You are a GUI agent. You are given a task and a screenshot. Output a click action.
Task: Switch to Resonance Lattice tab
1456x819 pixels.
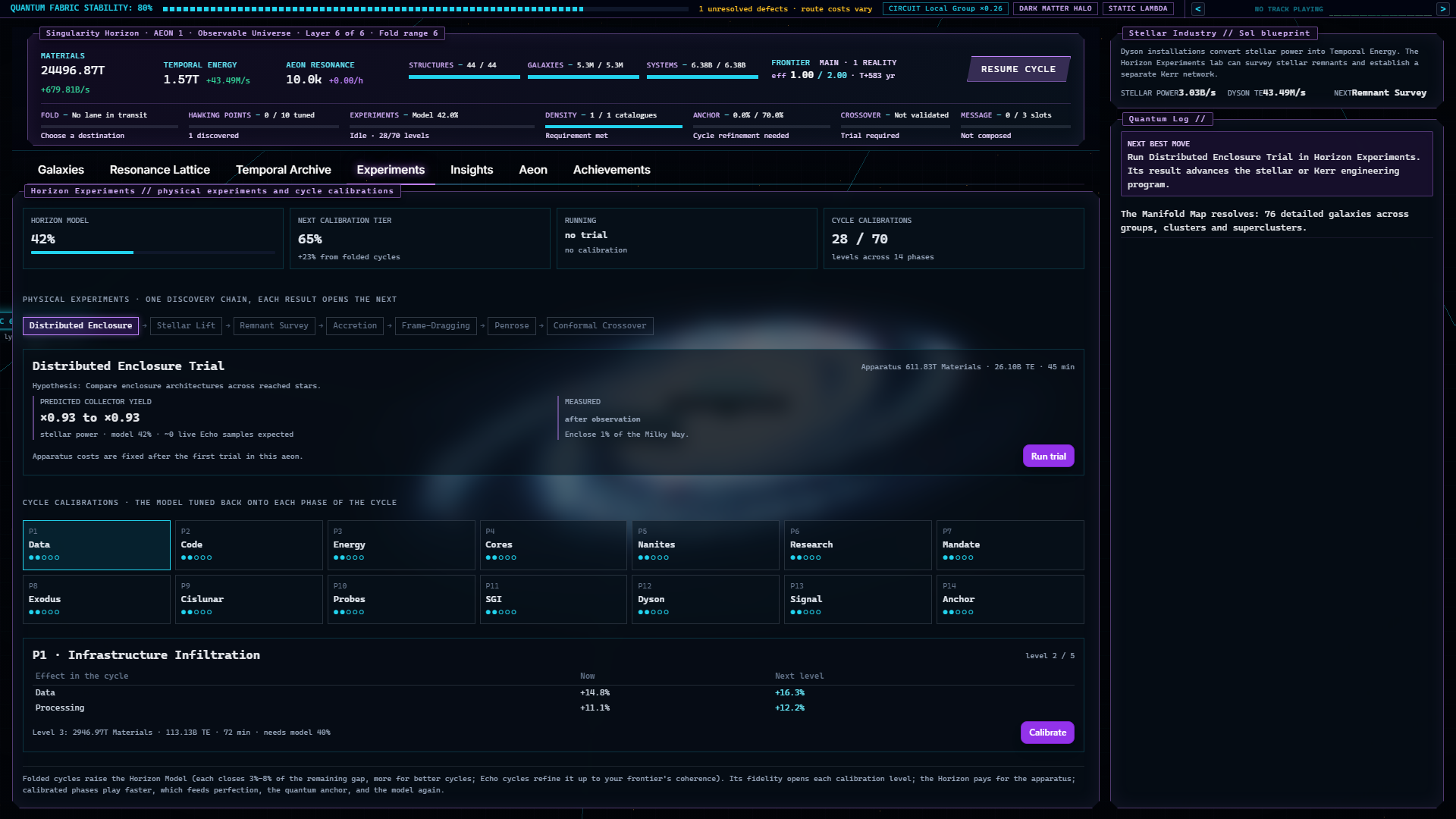click(160, 170)
